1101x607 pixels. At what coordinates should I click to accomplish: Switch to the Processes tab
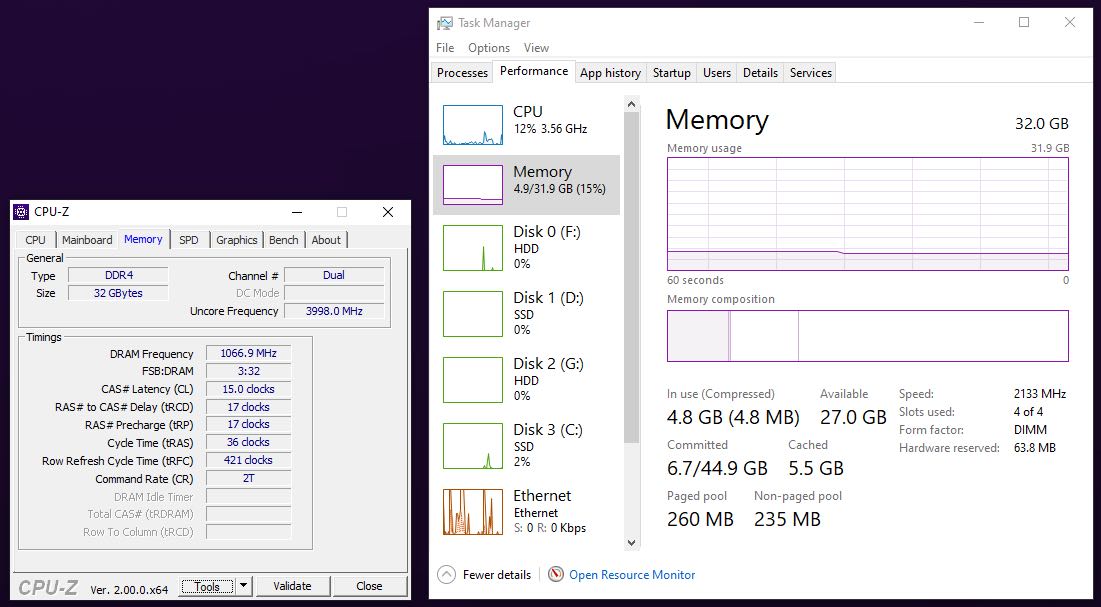point(462,73)
